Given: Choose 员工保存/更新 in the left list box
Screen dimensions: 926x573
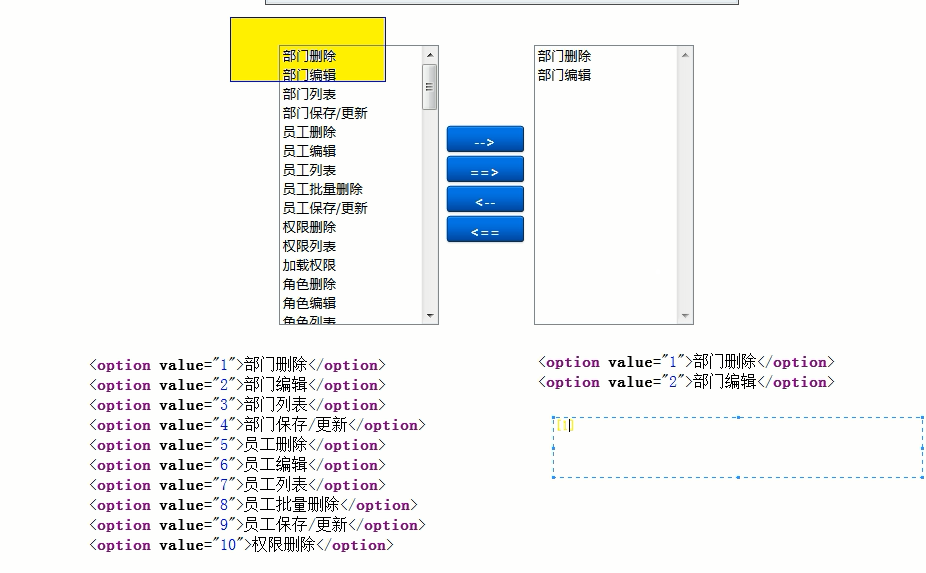Looking at the screenshot, I should [325, 208].
